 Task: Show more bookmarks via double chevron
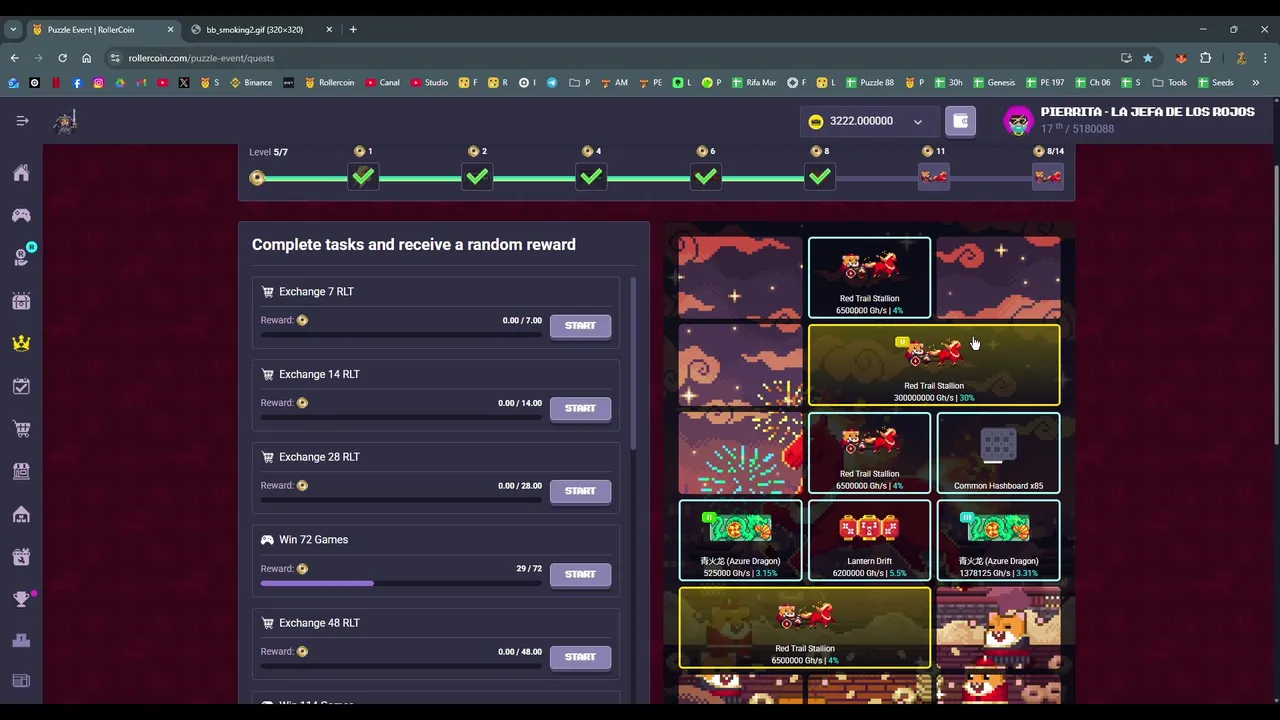[1255, 83]
